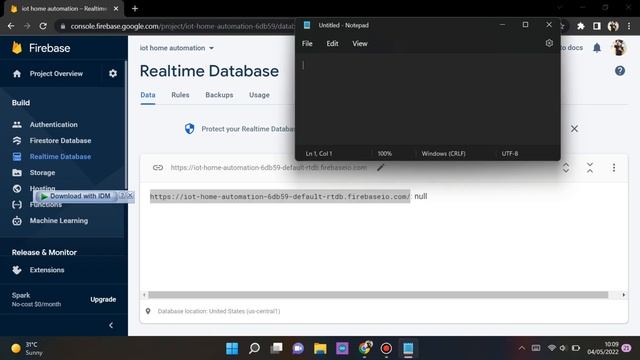Viewport: 640px width, 360px height.
Task: Open Notepad from taskbar
Action: tap(408, 349)
